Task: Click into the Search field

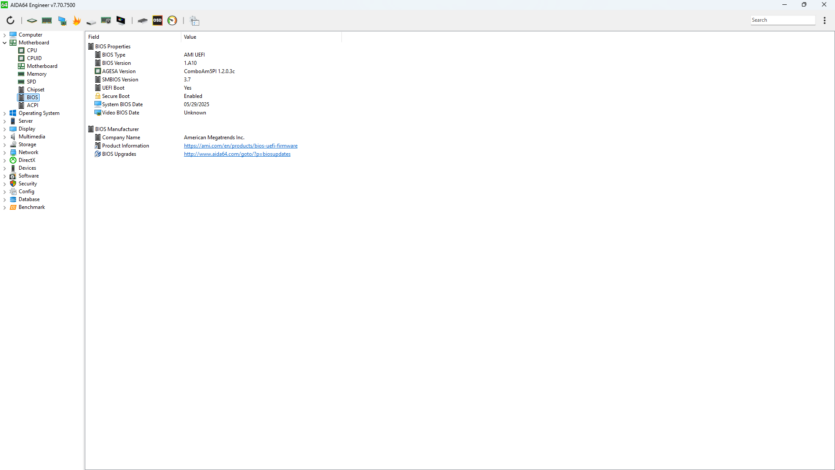Action: click(783, 20)
